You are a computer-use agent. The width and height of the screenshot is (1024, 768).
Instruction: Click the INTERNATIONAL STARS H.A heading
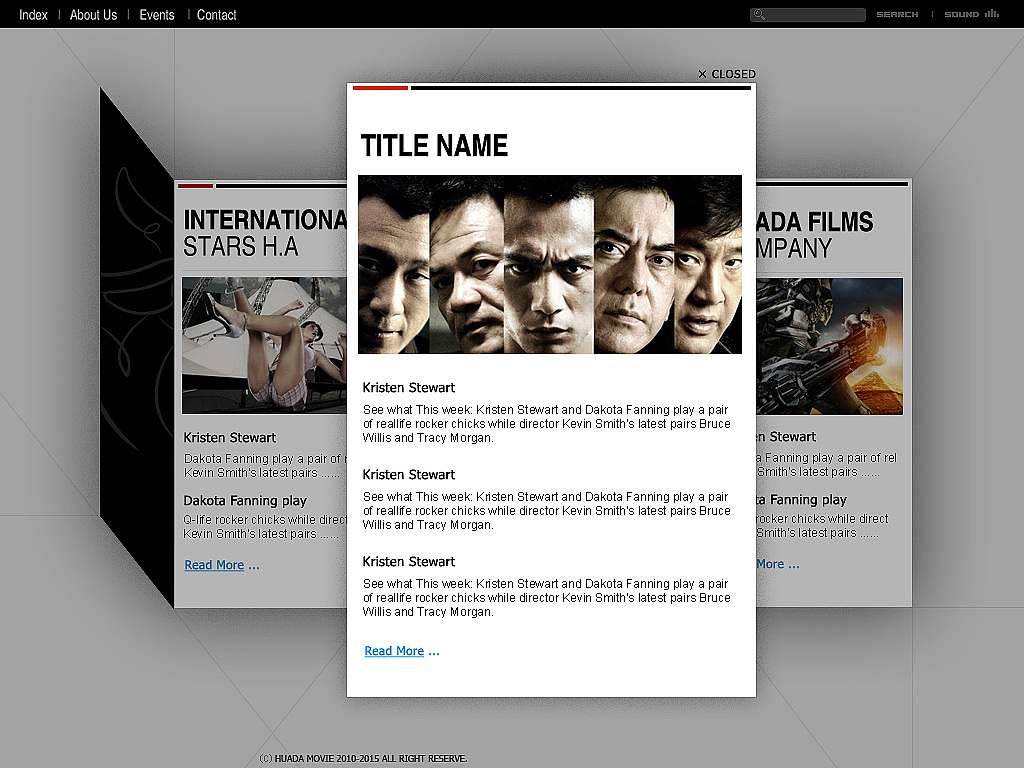(264, 233)
